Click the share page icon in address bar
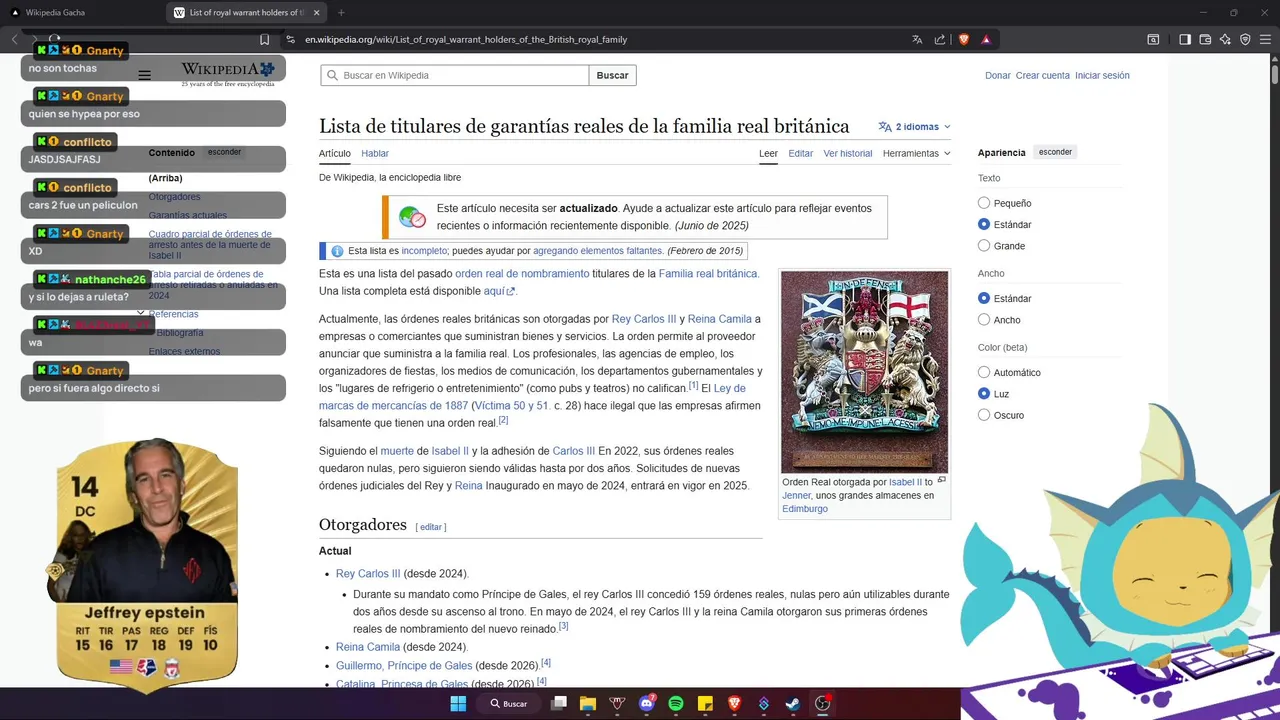This screenshot has height=720, width=1280. (x=940, y=40)
